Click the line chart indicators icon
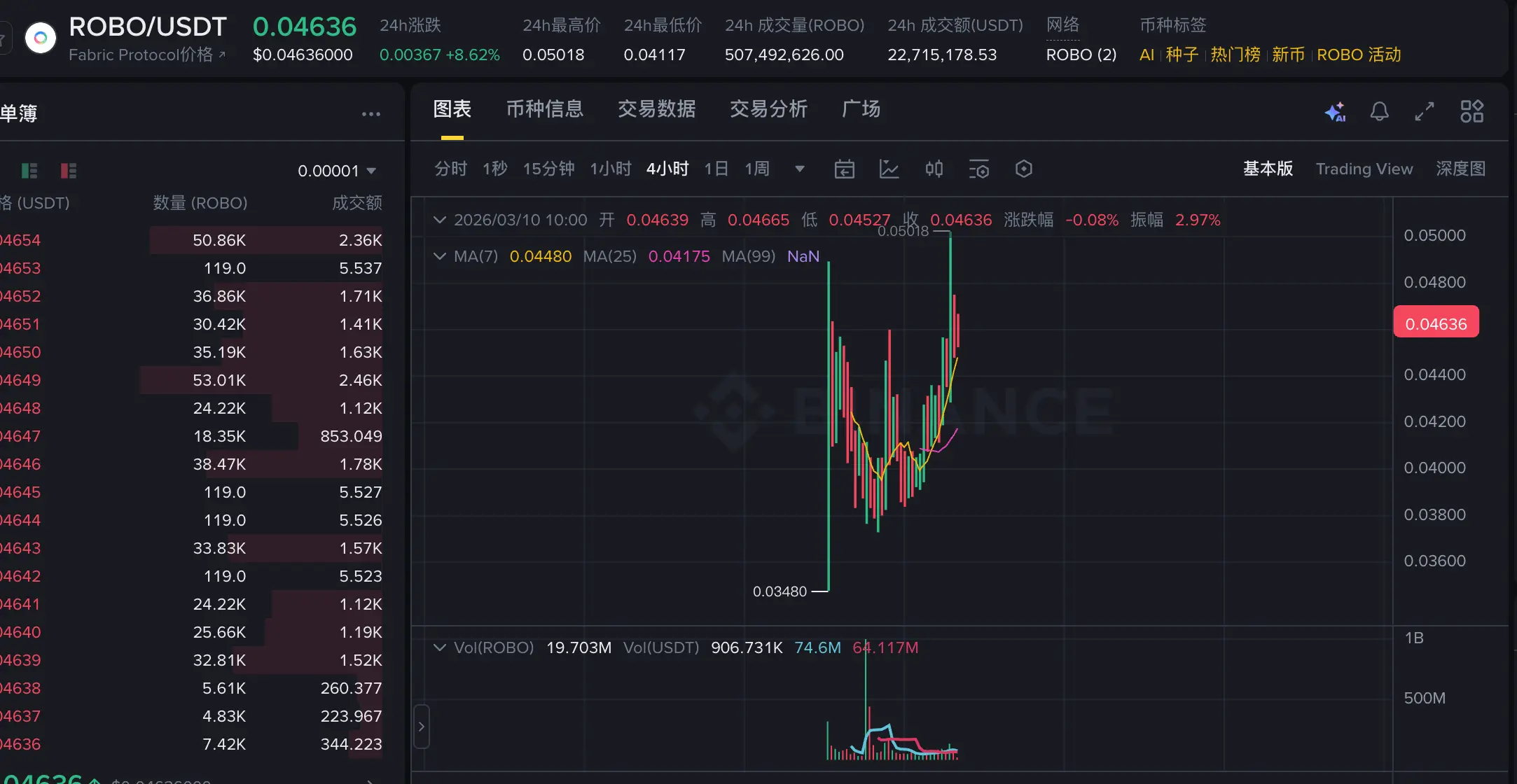 pos(889,169)
